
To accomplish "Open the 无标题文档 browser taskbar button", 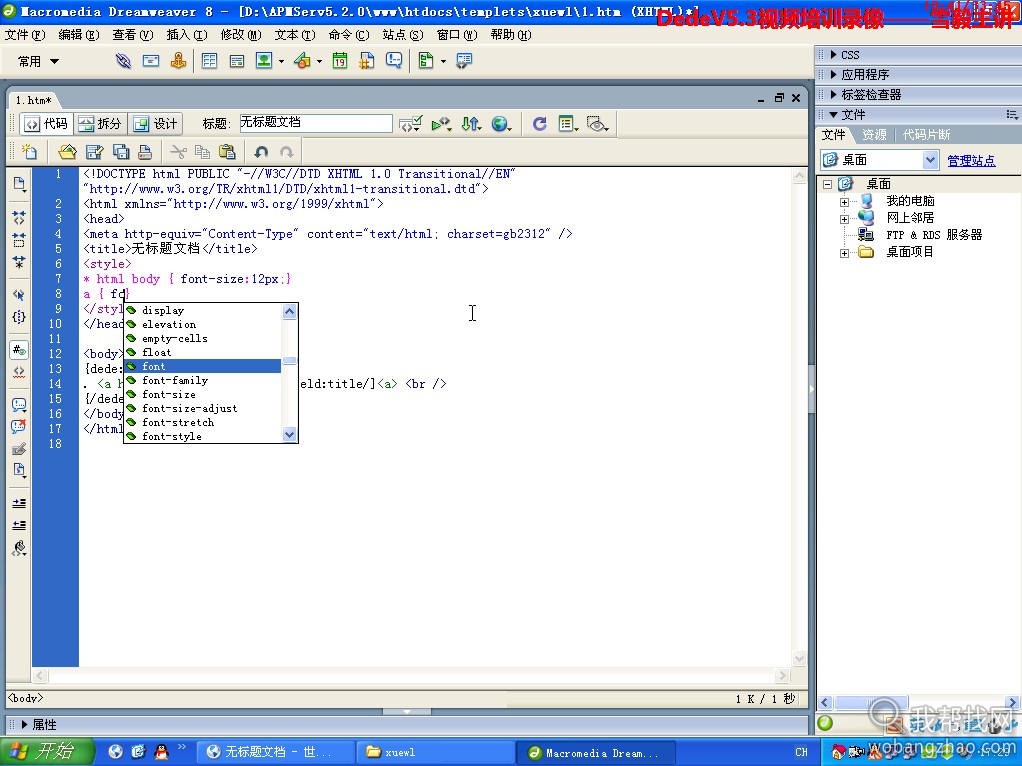I will click(275, 752).
